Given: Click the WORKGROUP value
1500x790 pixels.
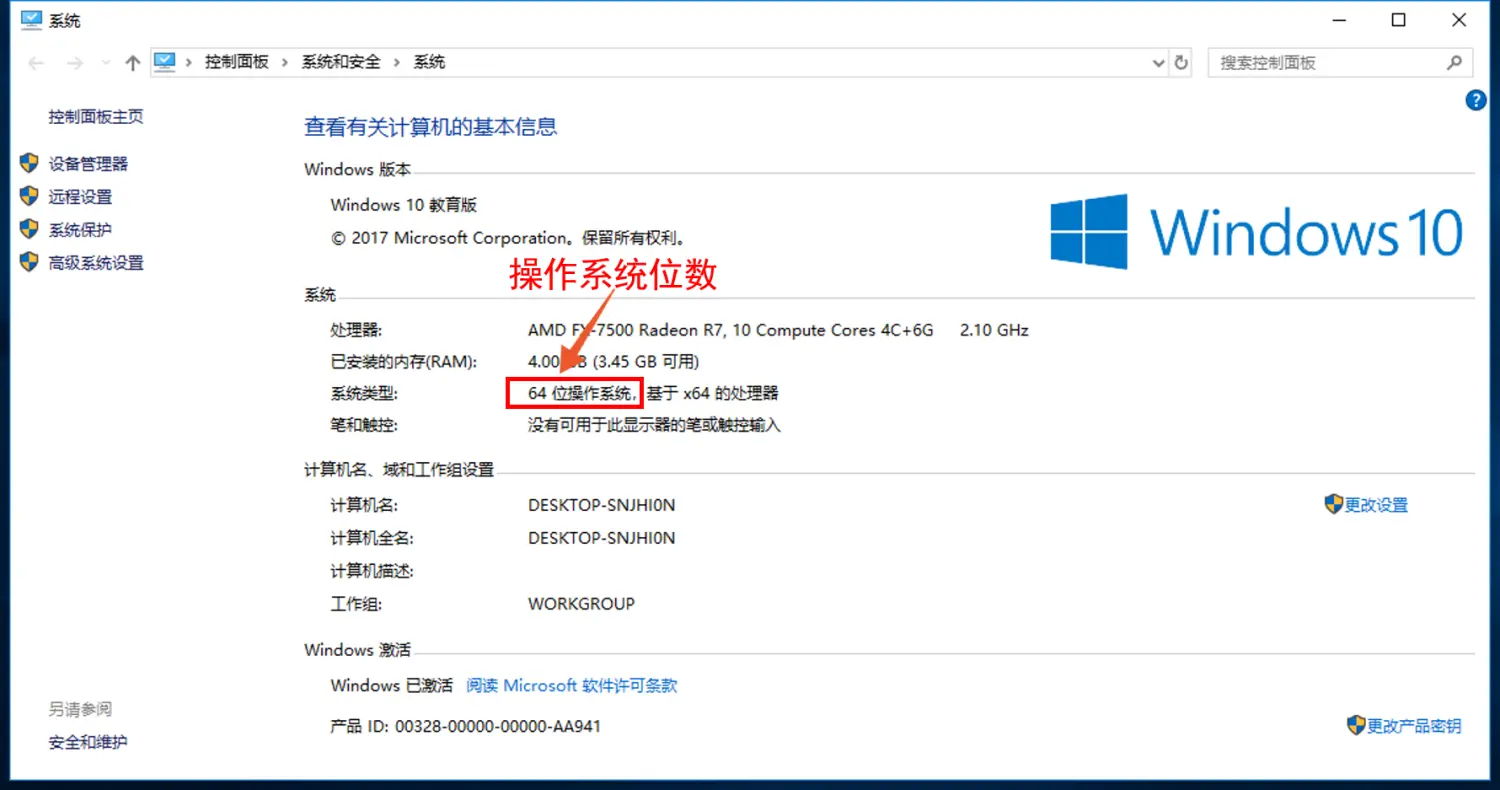Looking at the screenshot, I should point(581,604).
